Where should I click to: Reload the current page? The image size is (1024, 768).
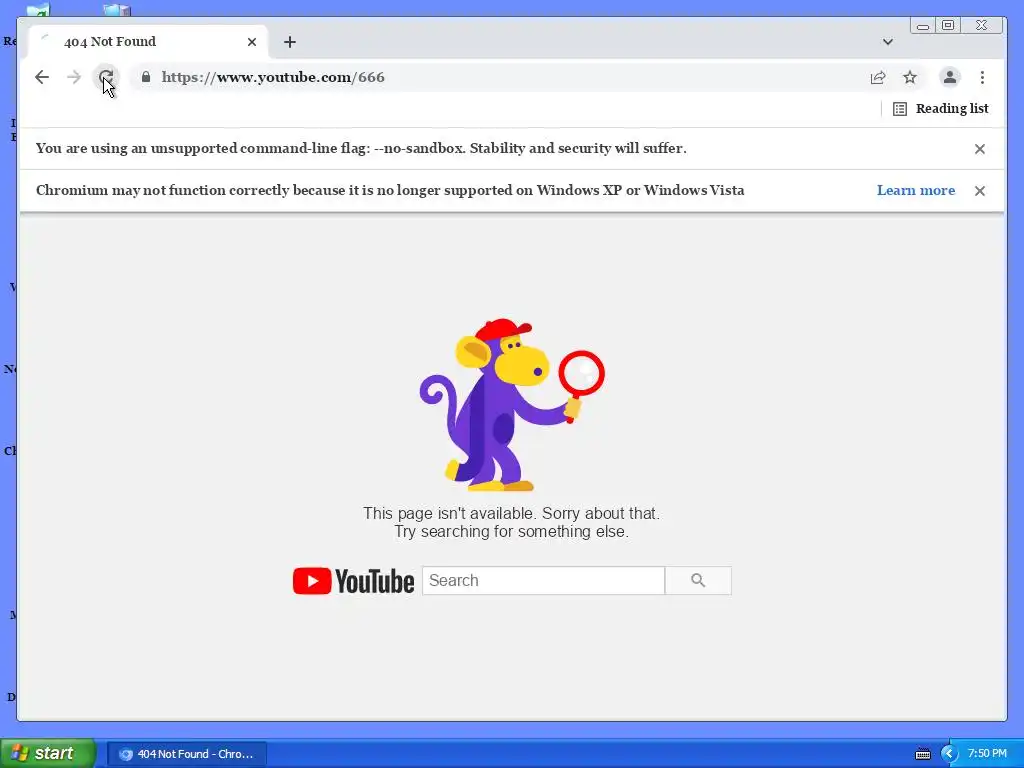[106, 77]
